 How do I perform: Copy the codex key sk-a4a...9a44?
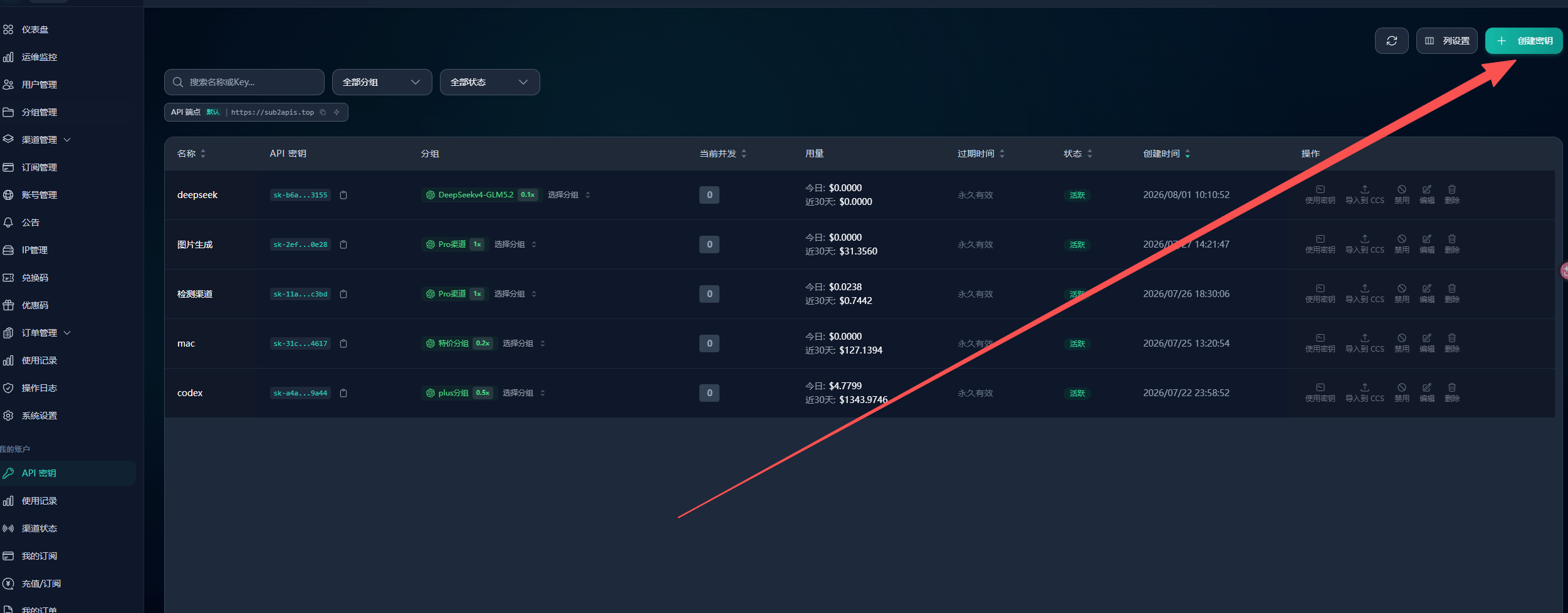tap(343, 393)
